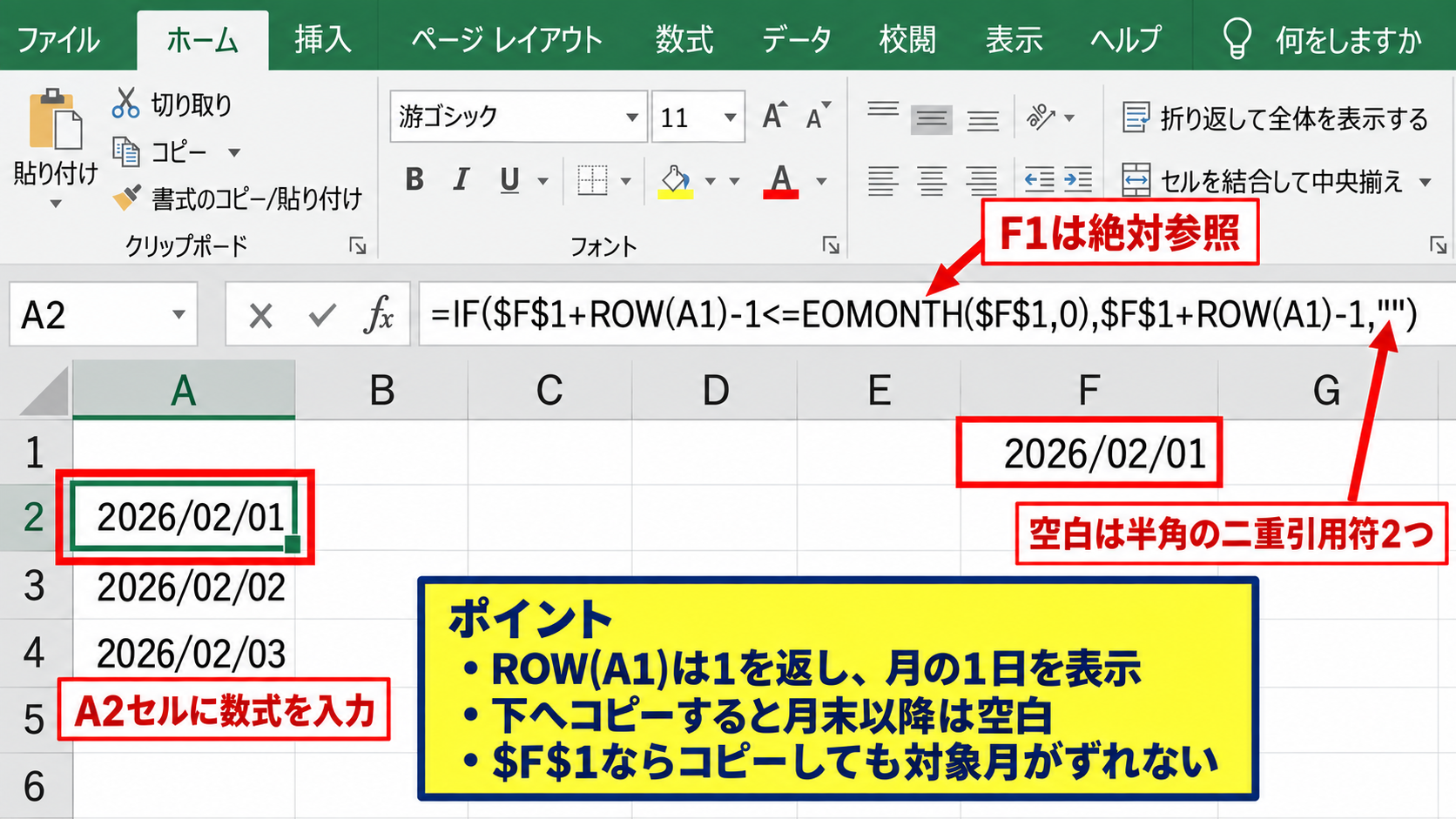Toggle underline formatting U
The width and height of the screenshot is (1456, 819).
pos(509,180)
